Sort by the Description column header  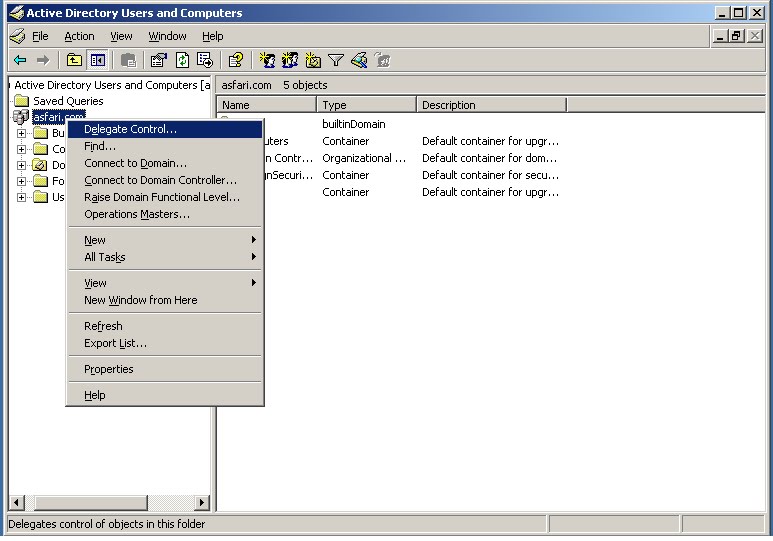(x=492, y=105)
